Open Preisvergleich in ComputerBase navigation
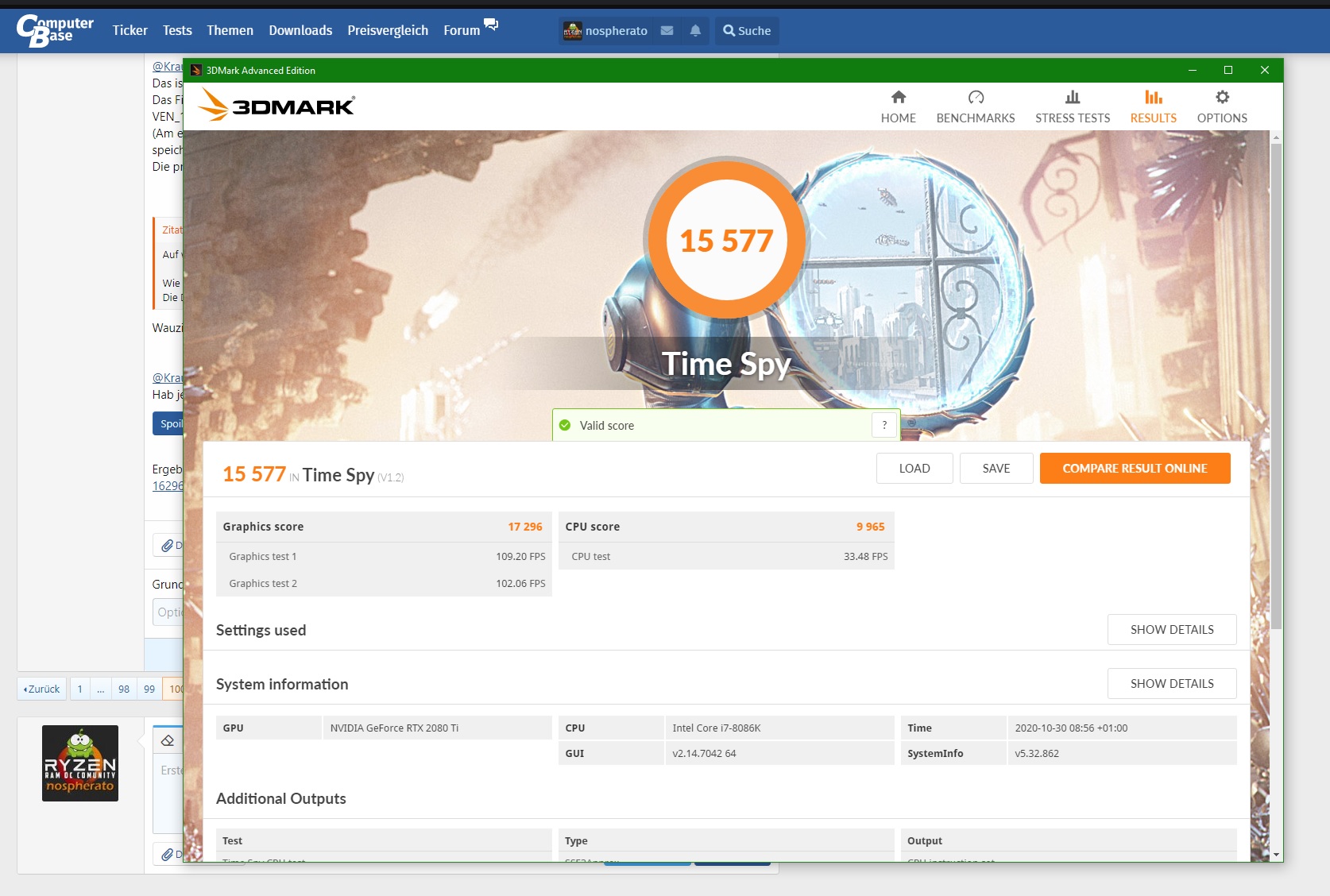 pyautogui.click(x=388, y=30)
